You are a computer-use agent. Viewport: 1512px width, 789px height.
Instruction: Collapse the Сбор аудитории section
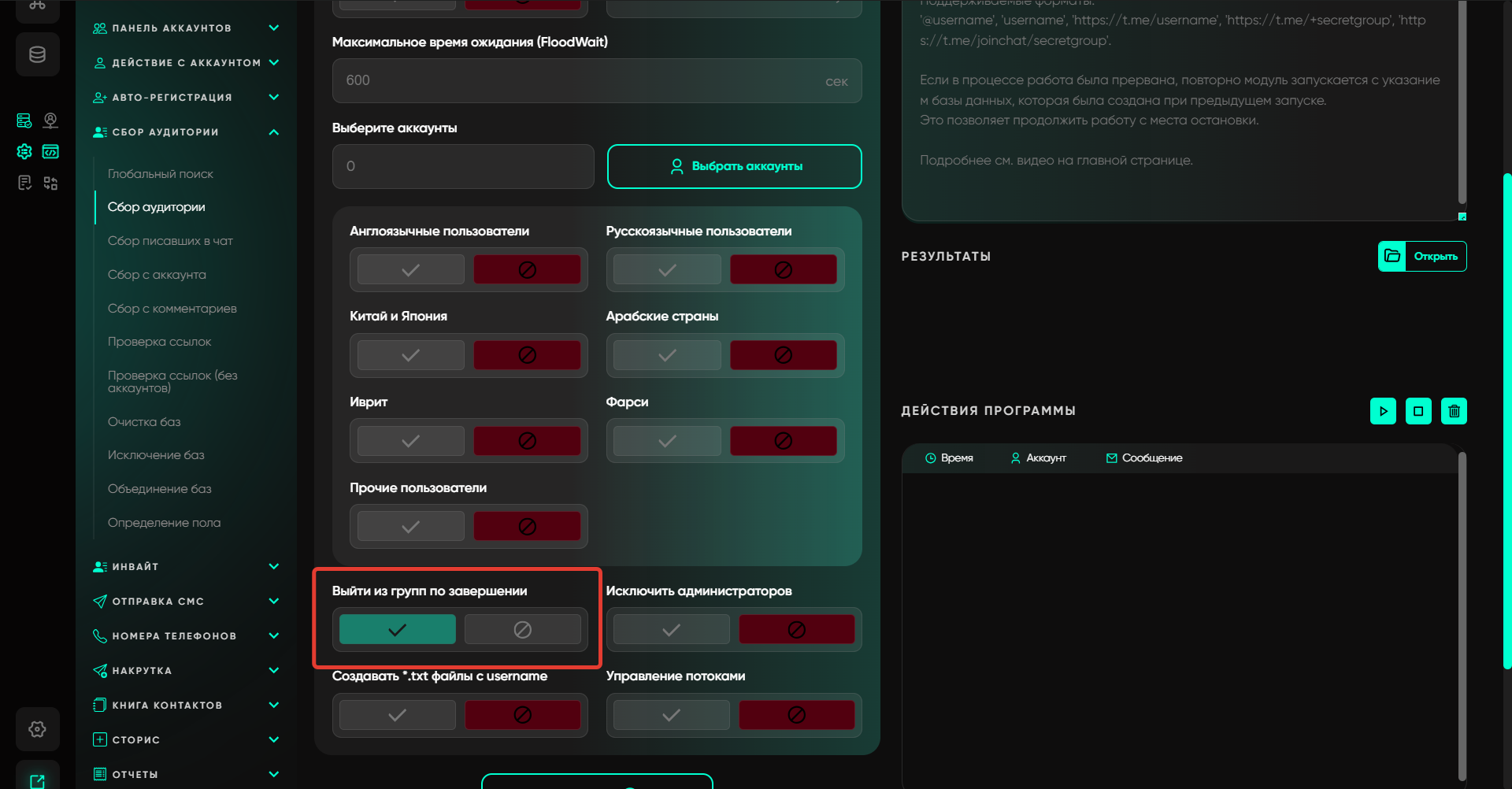pos(274,132)
